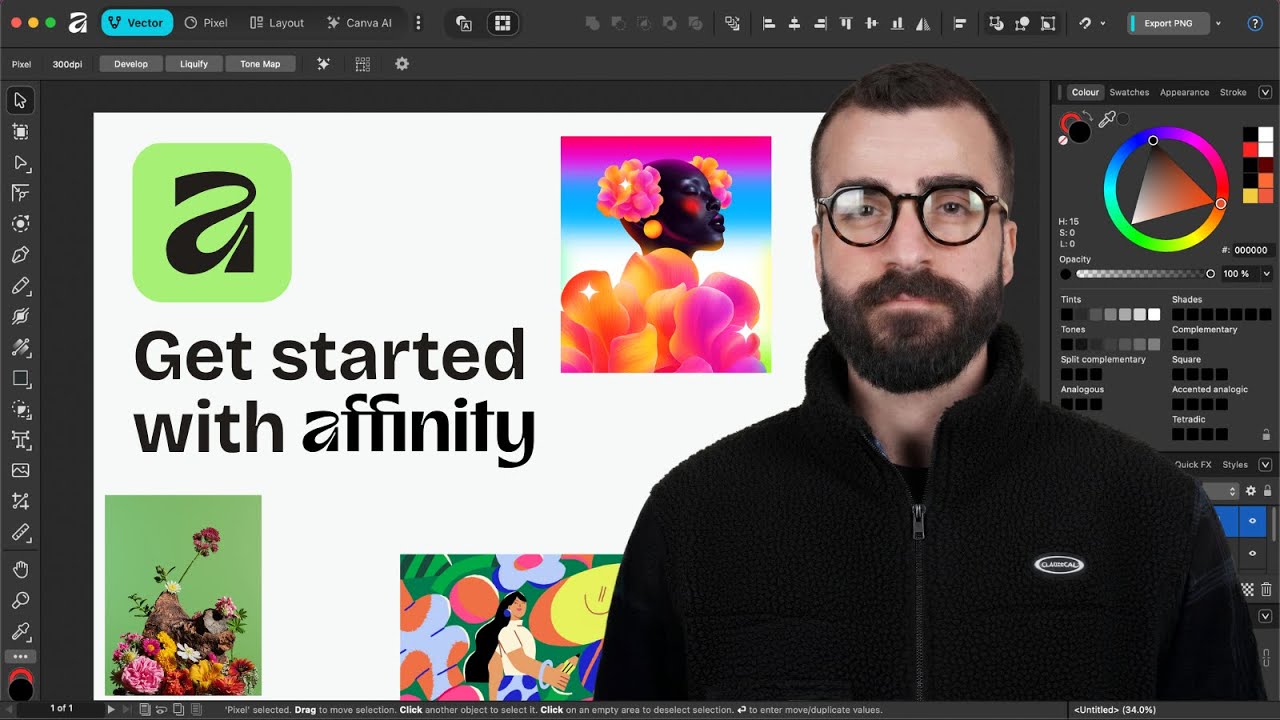The width and height of the screenshot is (1280, 720).
Task: Toggle visibility eye of selected blue layer
Action: pyautogui.click(x=1252, y=521)
